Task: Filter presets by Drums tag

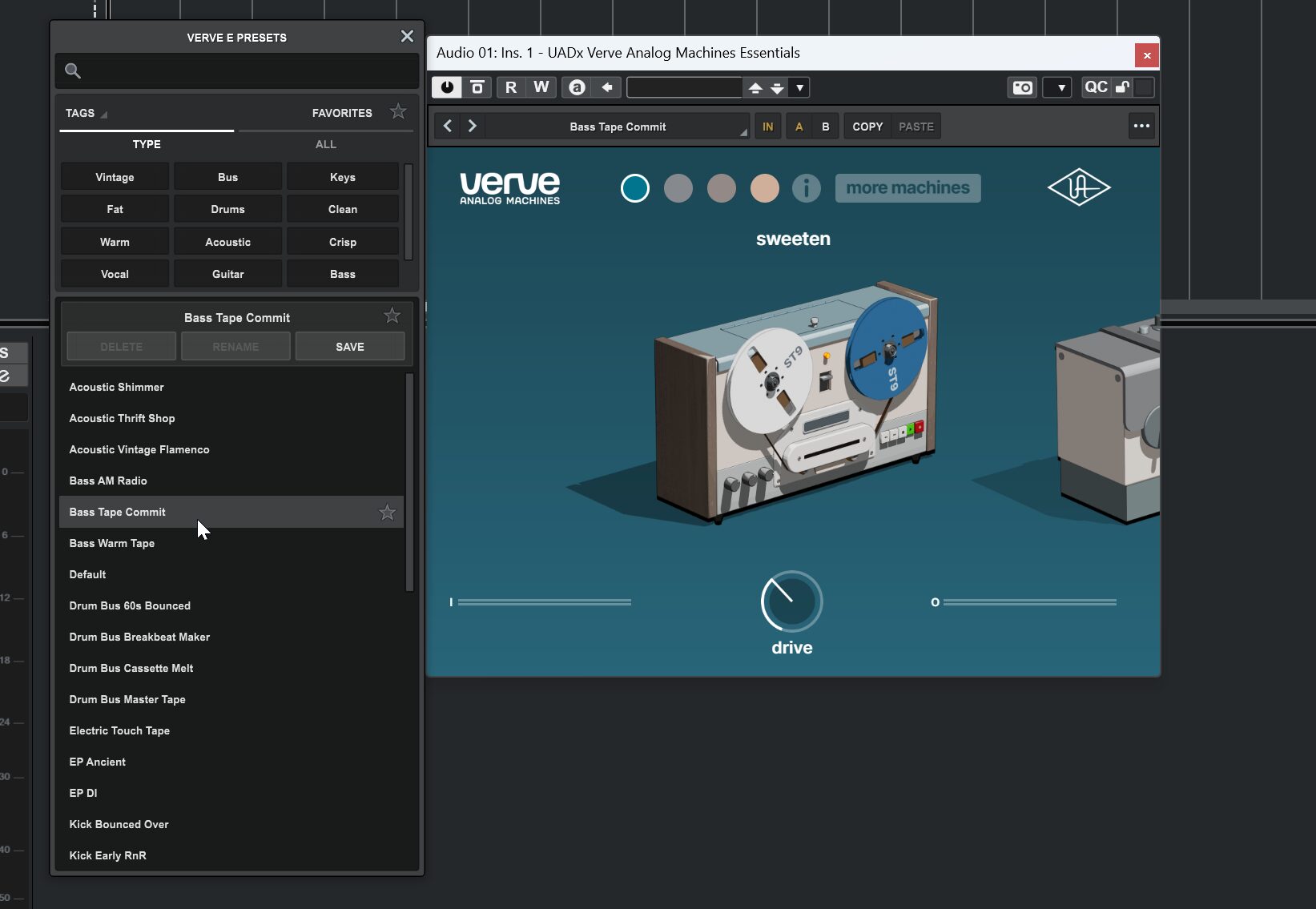Action: [x=228, y=209]
